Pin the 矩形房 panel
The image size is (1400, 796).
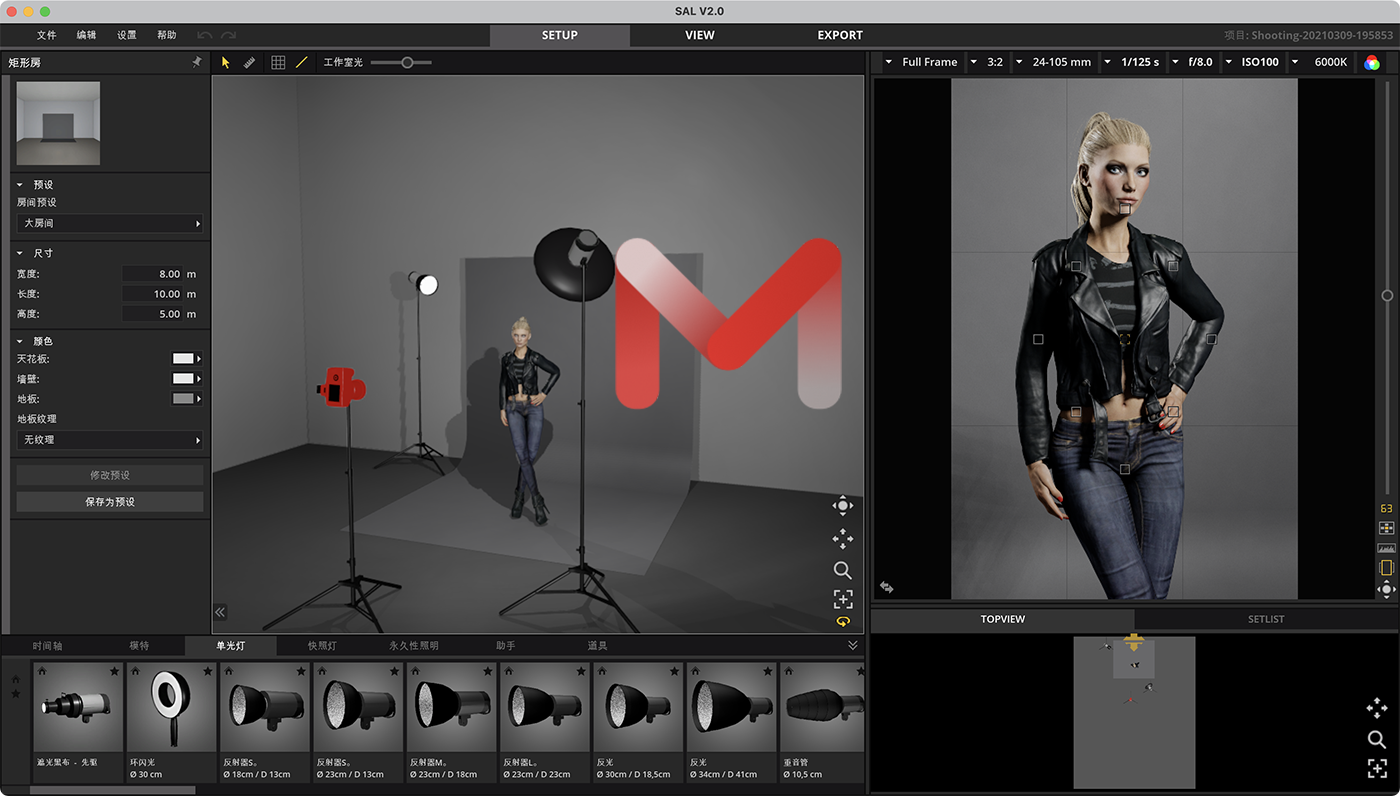coord(197,62)
